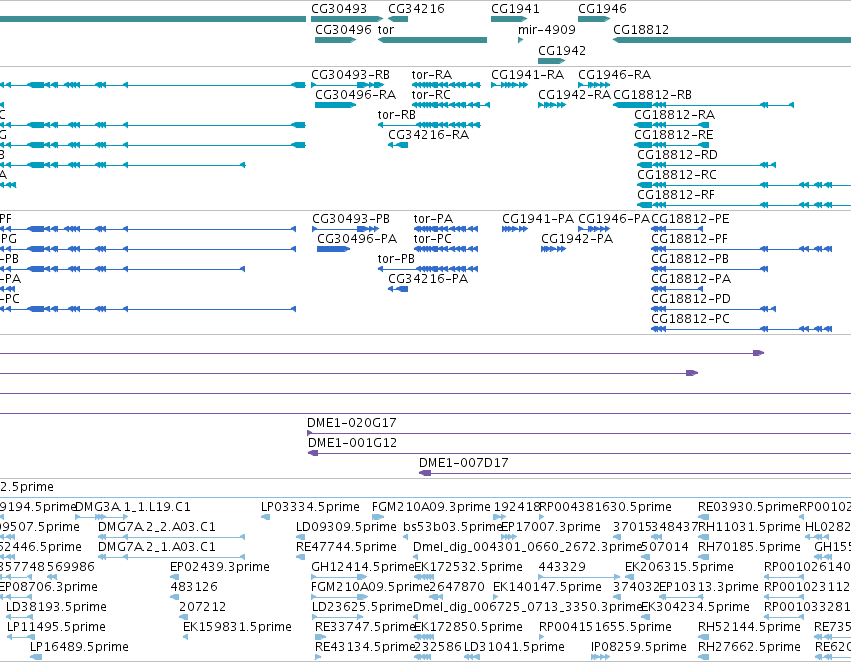Screen dimensions: 851x662
Task: Click the CG18812-RF transcript
Action: click(744, 205)
